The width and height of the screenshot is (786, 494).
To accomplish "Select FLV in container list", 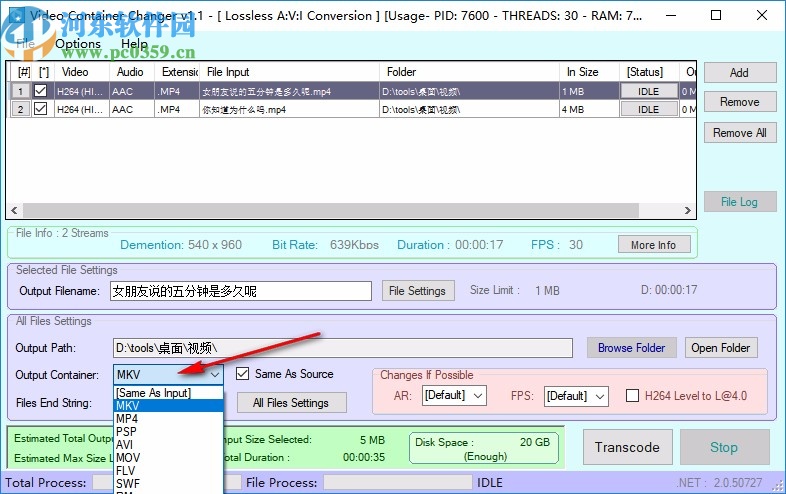I will (168, 471).
